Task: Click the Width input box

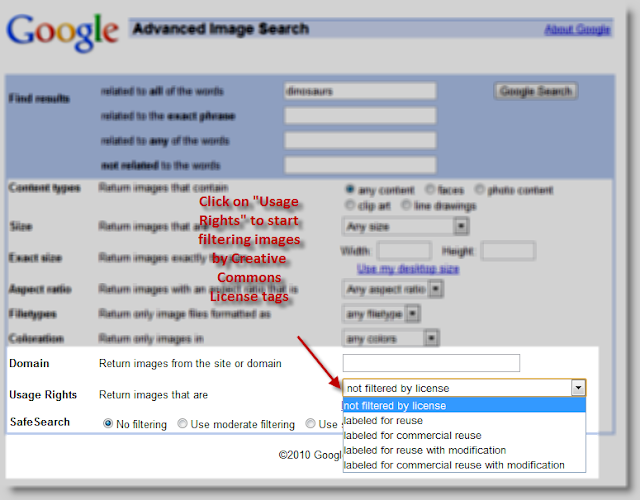Action: point(404,251)
